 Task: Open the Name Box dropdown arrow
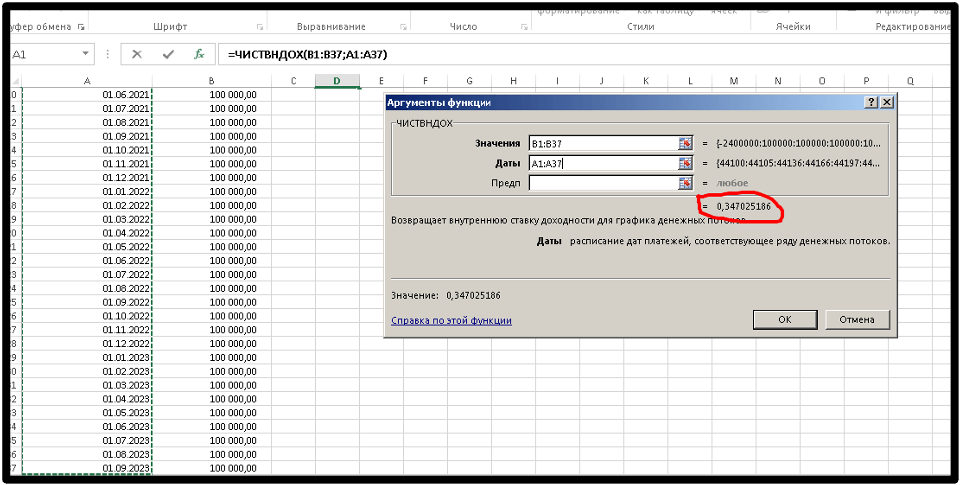coord(87,54)
